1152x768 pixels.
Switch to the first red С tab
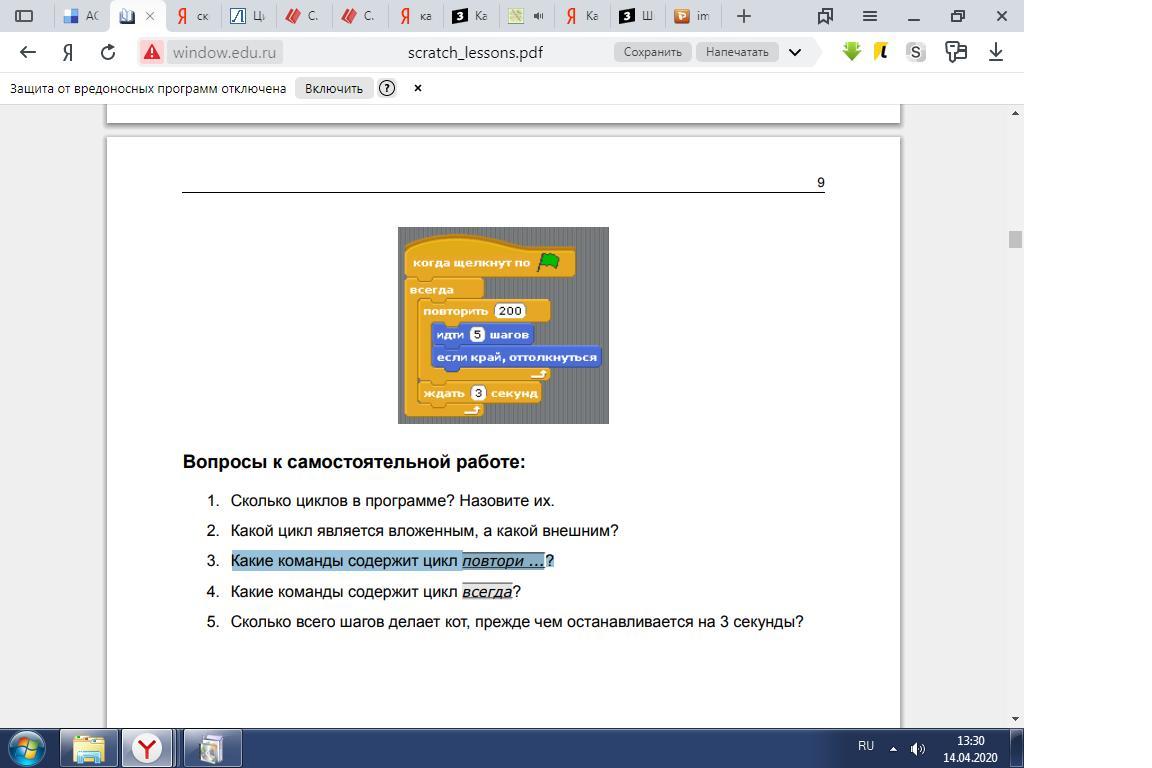[302, 16]
